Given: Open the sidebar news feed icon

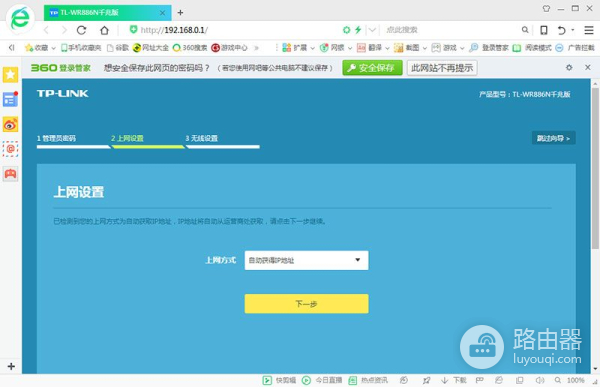Looking at the screenshot, I should click(10, 100).
